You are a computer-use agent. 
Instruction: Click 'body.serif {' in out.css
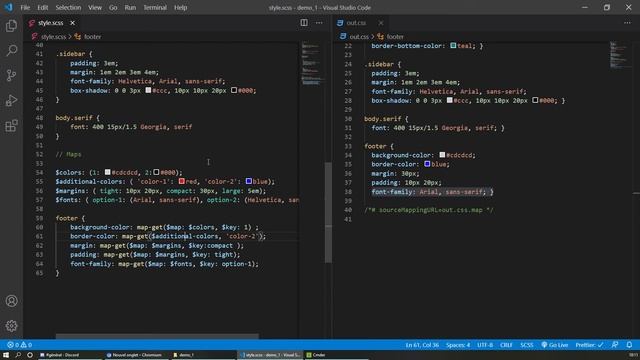click(386, 119)
